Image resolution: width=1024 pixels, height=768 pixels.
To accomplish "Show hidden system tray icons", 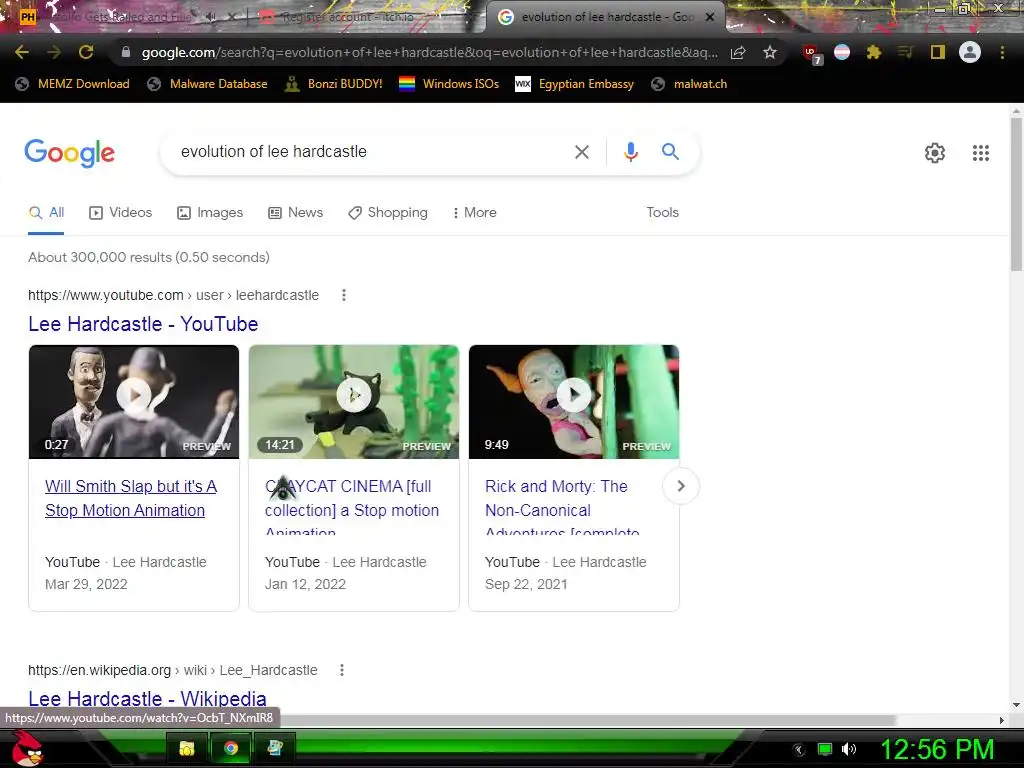I will pos(798,750).
